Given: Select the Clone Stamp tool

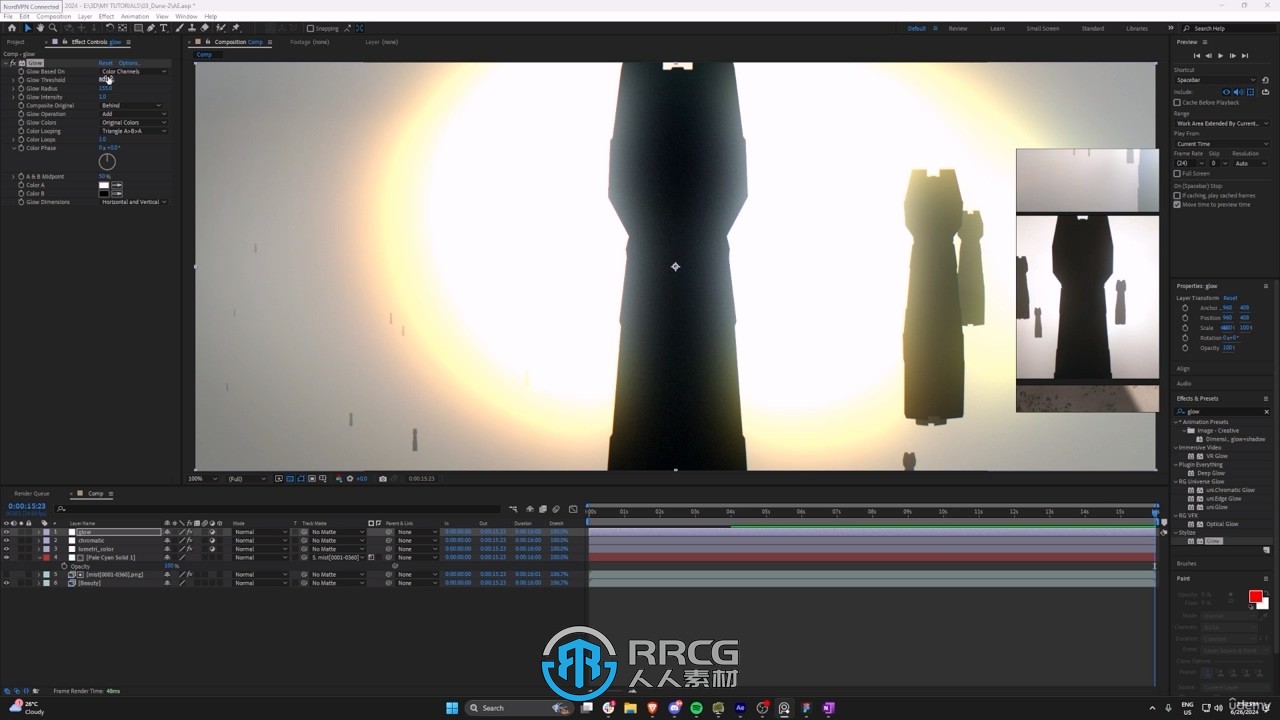Looking at the screenshot, I should 192,28.
